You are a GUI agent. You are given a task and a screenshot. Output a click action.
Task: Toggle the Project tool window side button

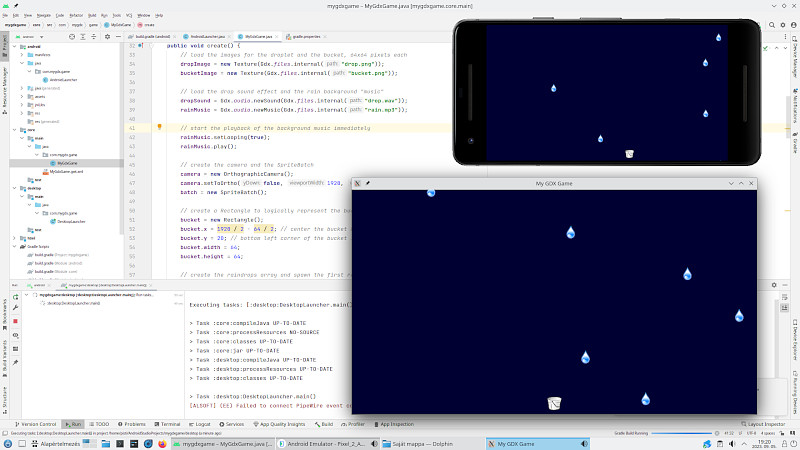5,44
